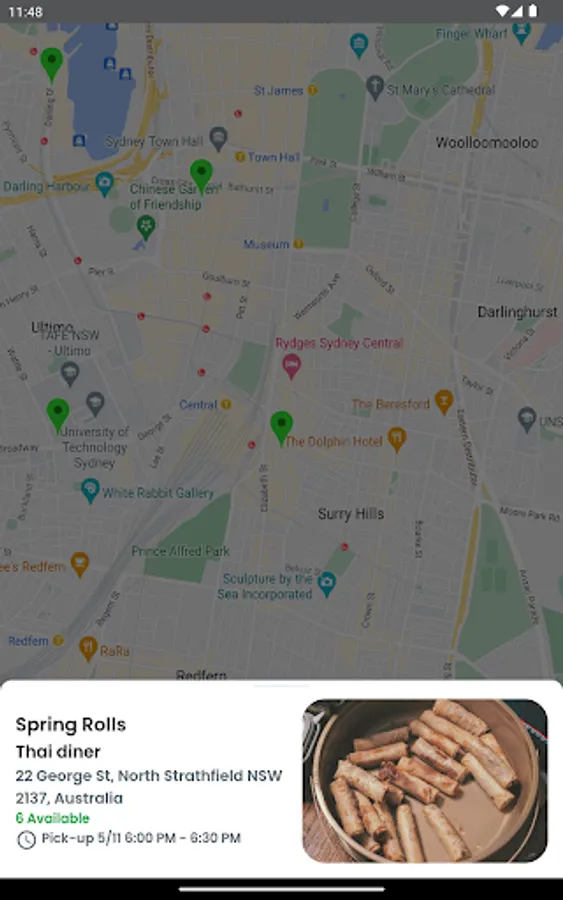Open the spring rolls food photo
The width and height of the screenshot is (563, 900).
425,781
